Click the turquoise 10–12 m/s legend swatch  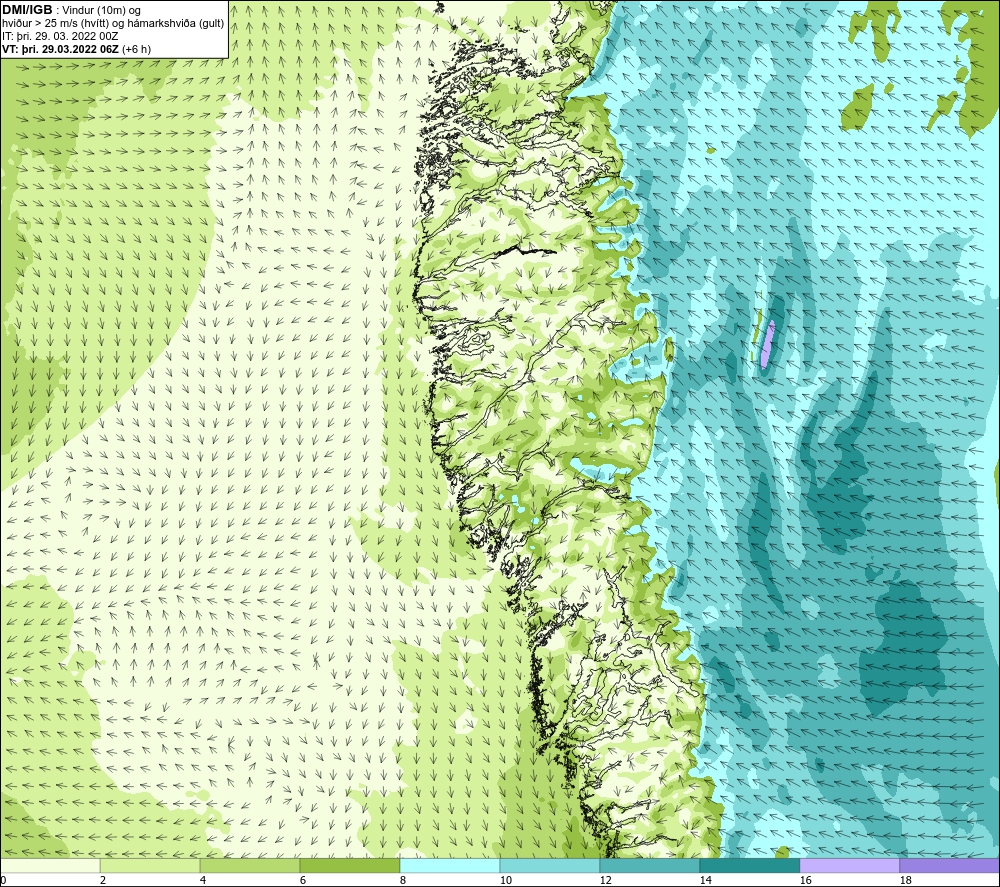pos(550,865)
